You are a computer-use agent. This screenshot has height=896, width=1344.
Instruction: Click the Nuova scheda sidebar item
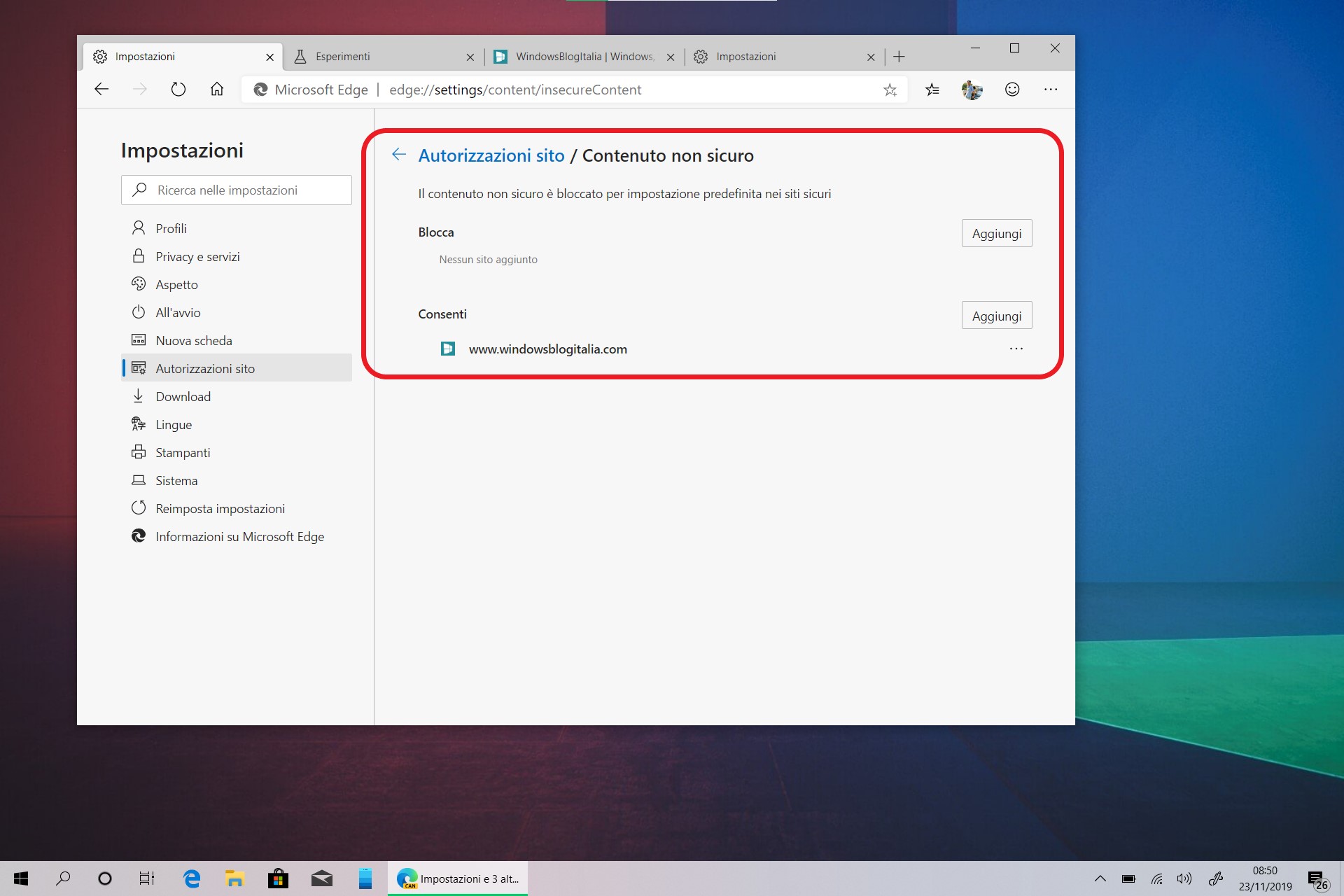pyautogui.click(x=193, y=340)
